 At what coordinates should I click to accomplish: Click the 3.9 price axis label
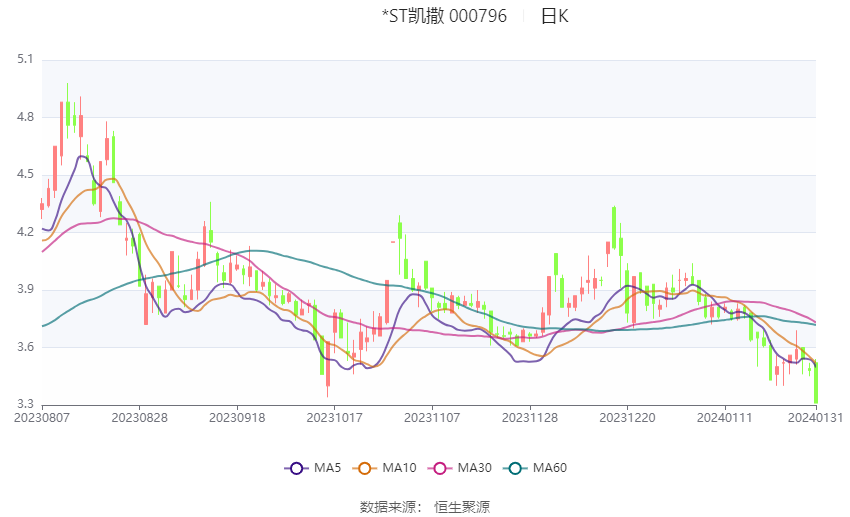[x=25, y=289]
